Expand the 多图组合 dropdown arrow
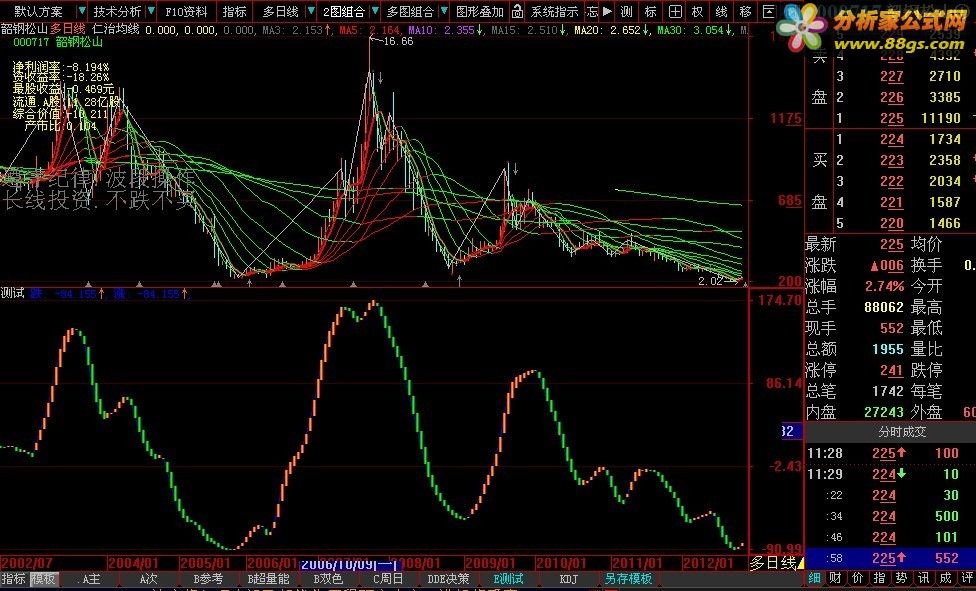This screenshot has height=591, width=976. [x=444, y=11]
